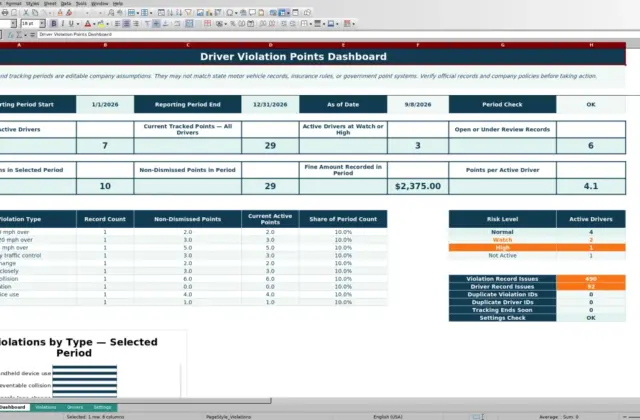Open the Data menu
Screen dimensions: 640x420
[66, 3]
